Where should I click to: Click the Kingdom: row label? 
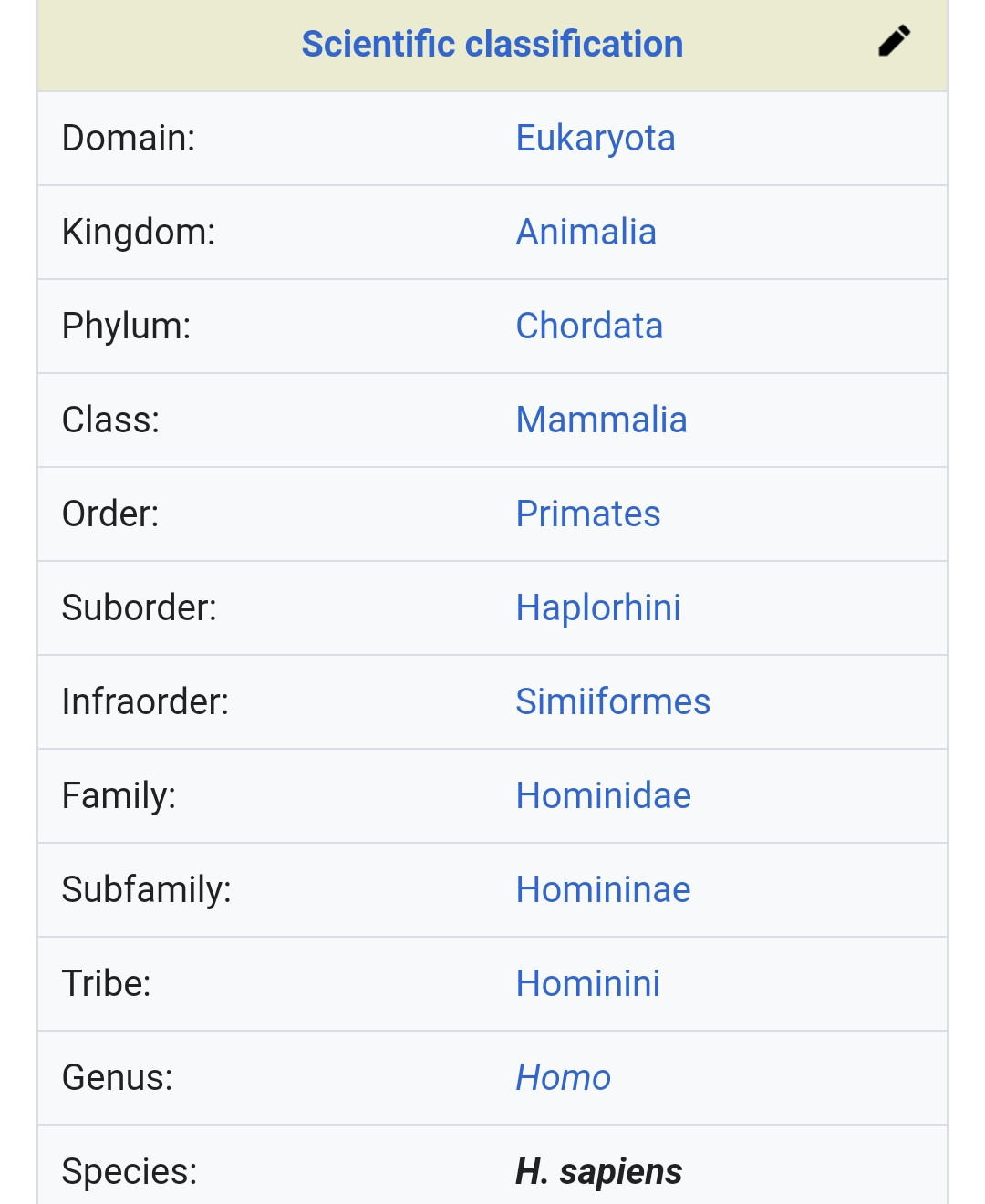pyautogui.click(x=139, y=233)
